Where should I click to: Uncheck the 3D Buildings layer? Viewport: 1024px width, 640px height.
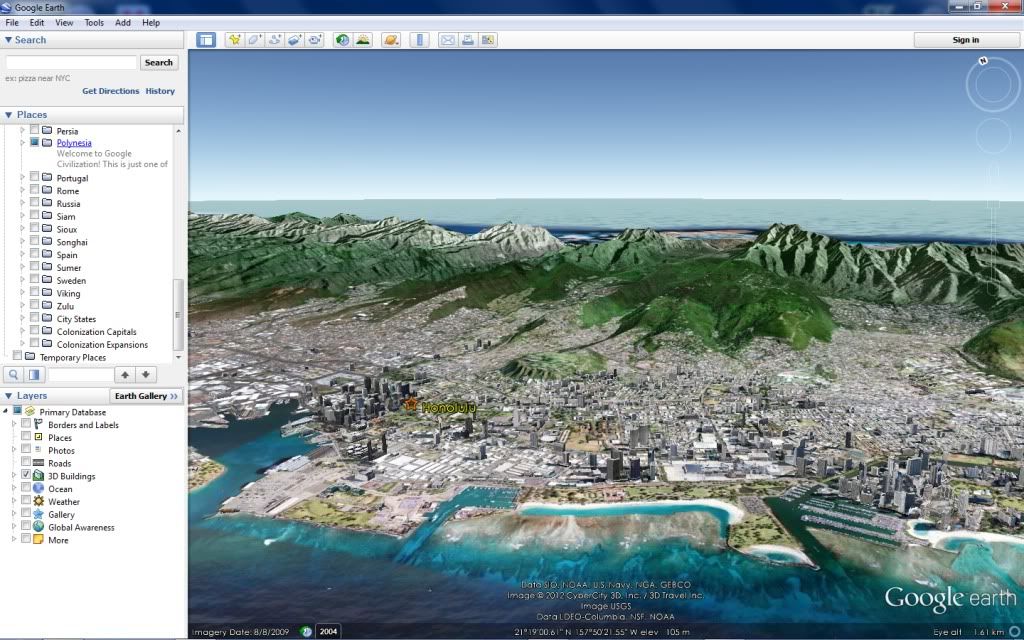pyautogui.click(x=26, y=475)
